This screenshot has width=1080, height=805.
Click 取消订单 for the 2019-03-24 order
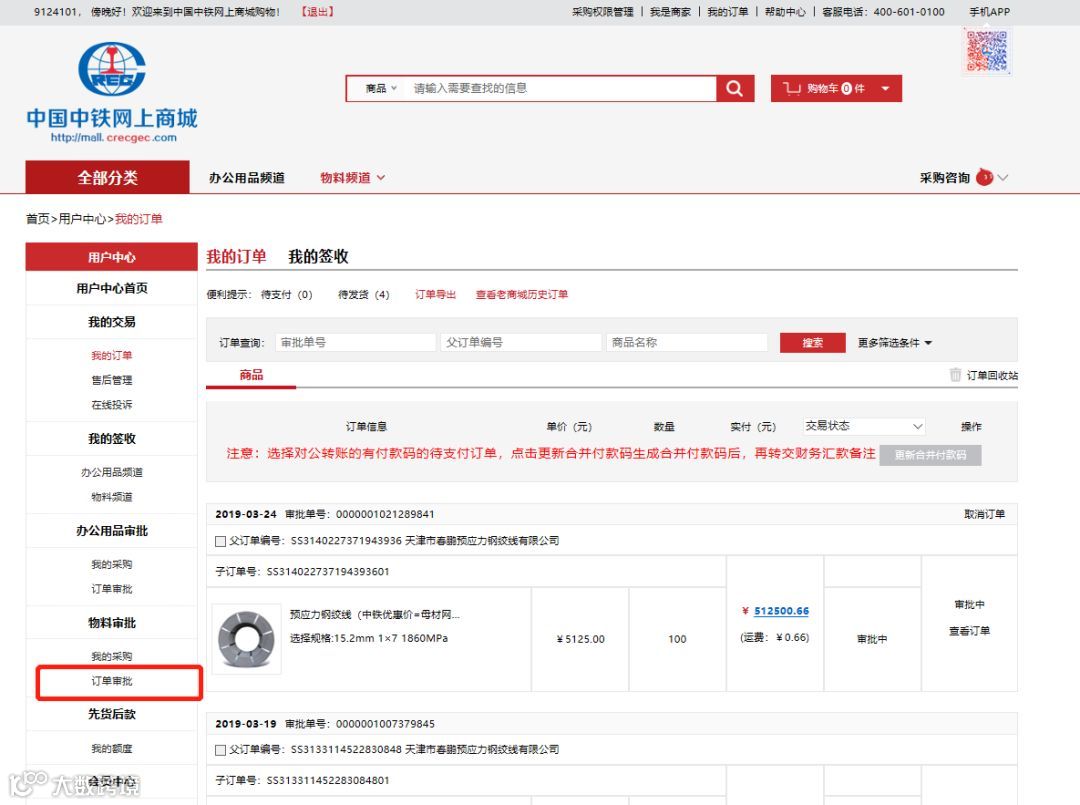[984, 514]
